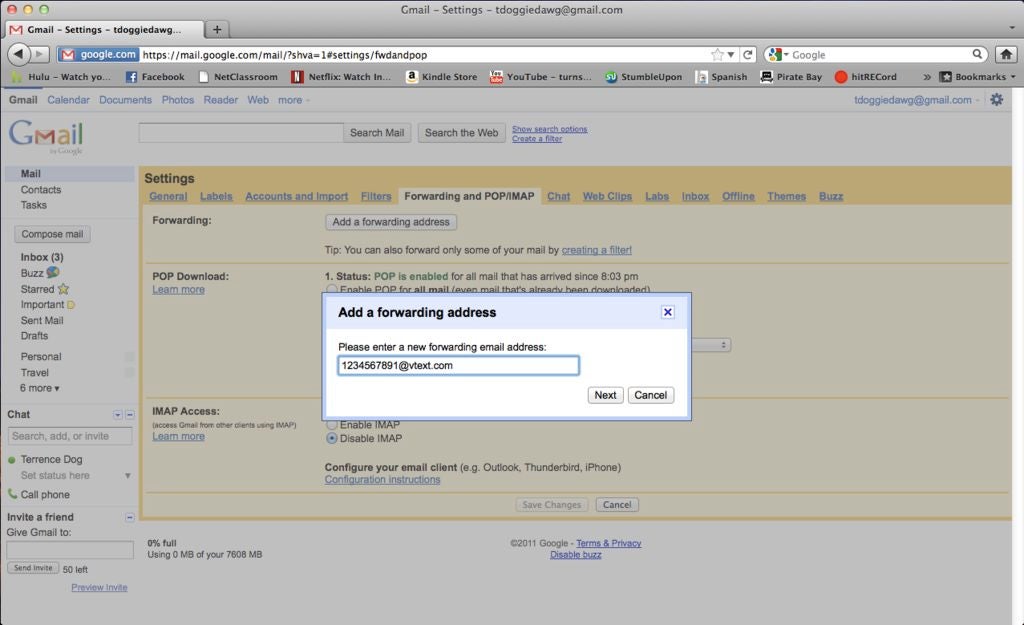The height and width of the screenshot is (625, 1024).
Task: Close the Add a forwarding address dialog
Action: click(667, 312)
